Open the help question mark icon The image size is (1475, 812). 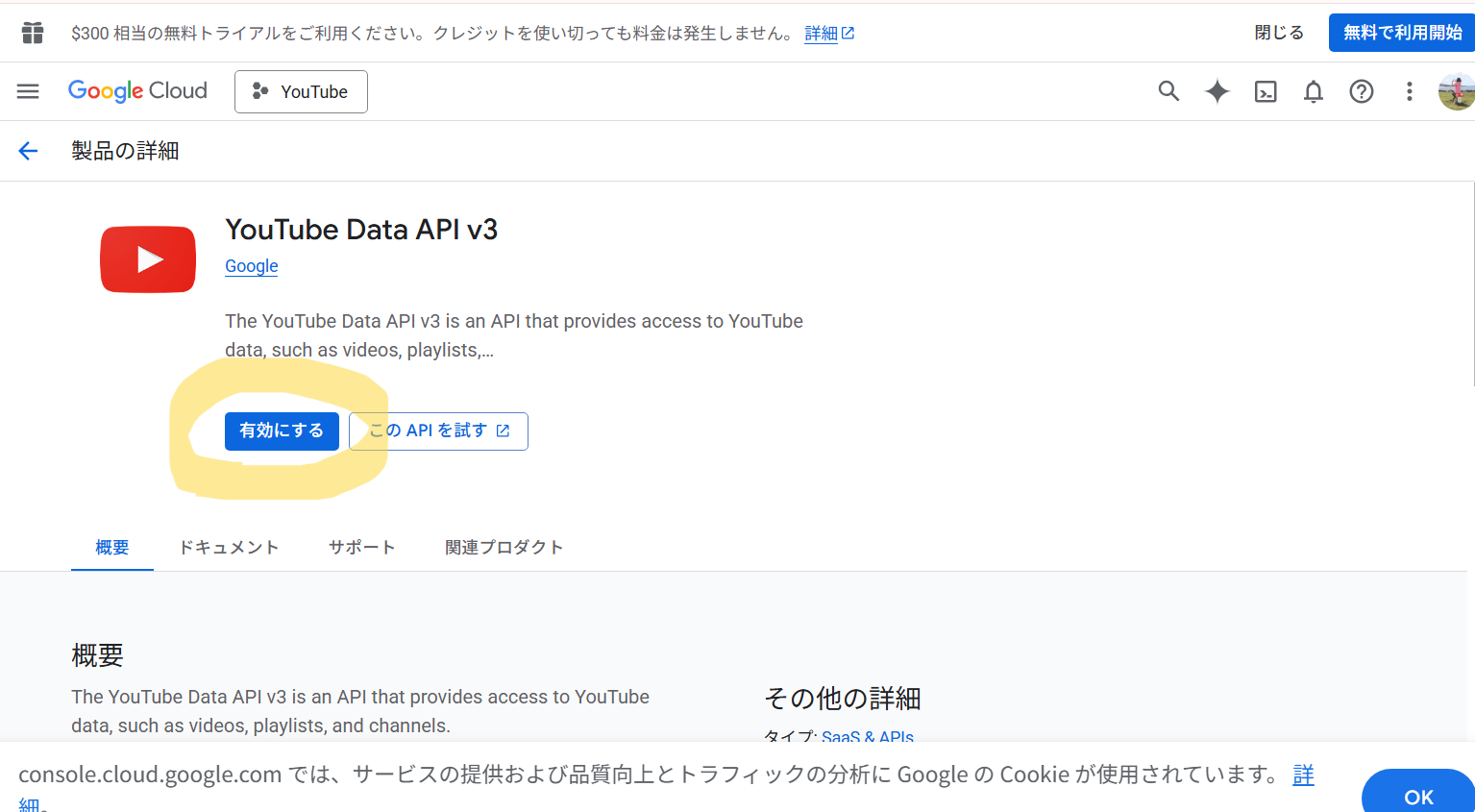(x=1361, y=91)
